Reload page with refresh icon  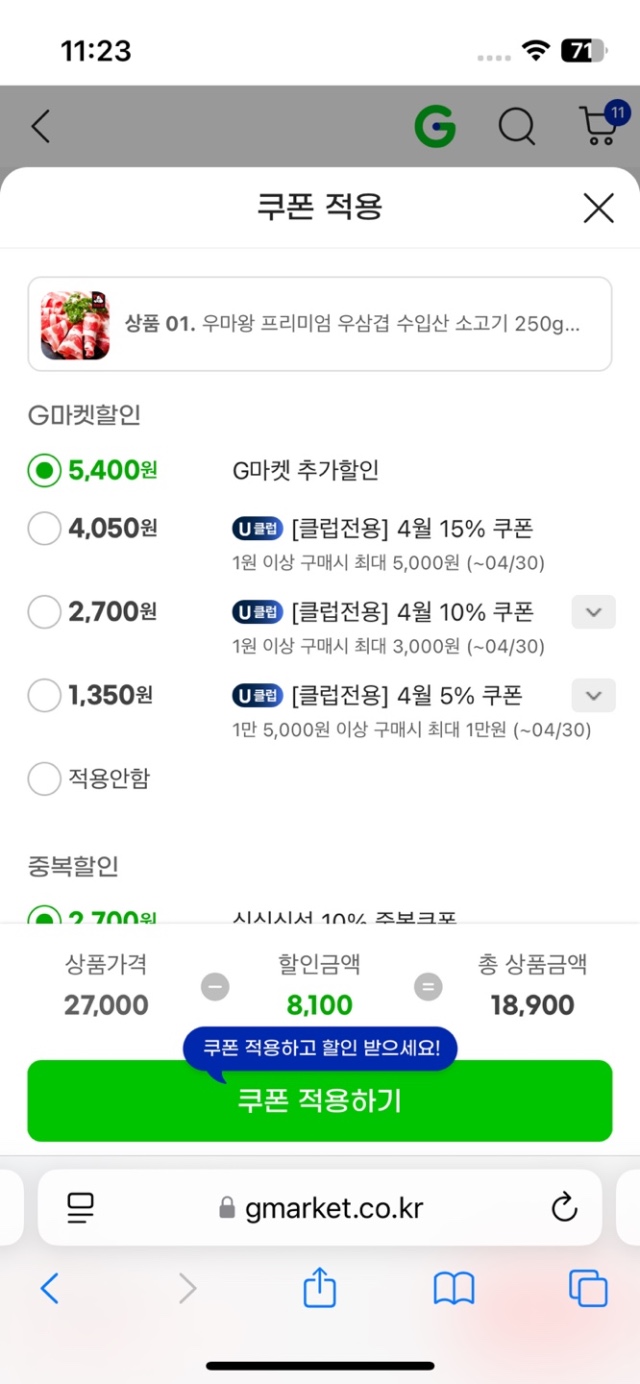point(565,1207)
